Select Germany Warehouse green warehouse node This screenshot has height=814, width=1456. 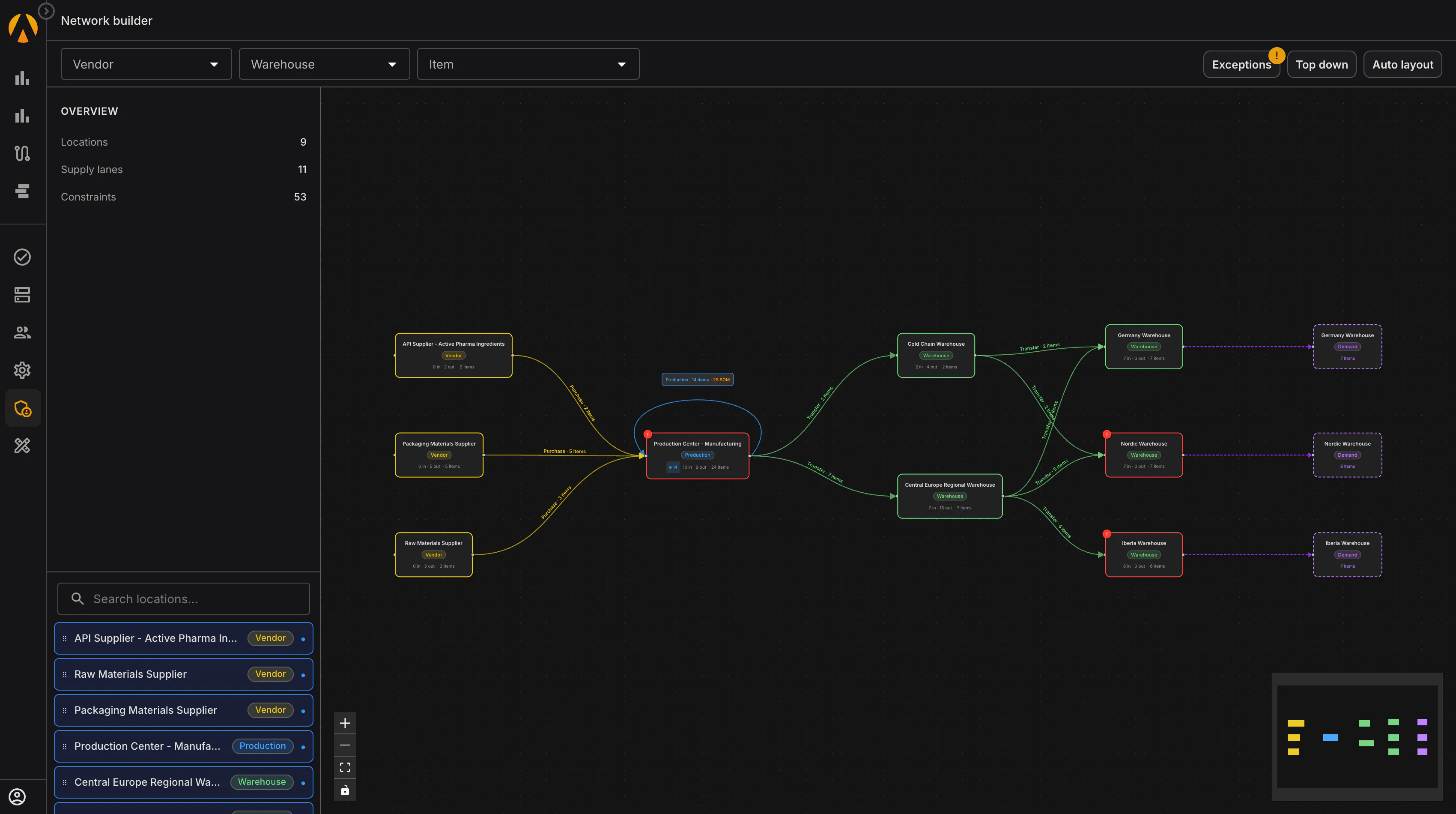[1143, 347]
